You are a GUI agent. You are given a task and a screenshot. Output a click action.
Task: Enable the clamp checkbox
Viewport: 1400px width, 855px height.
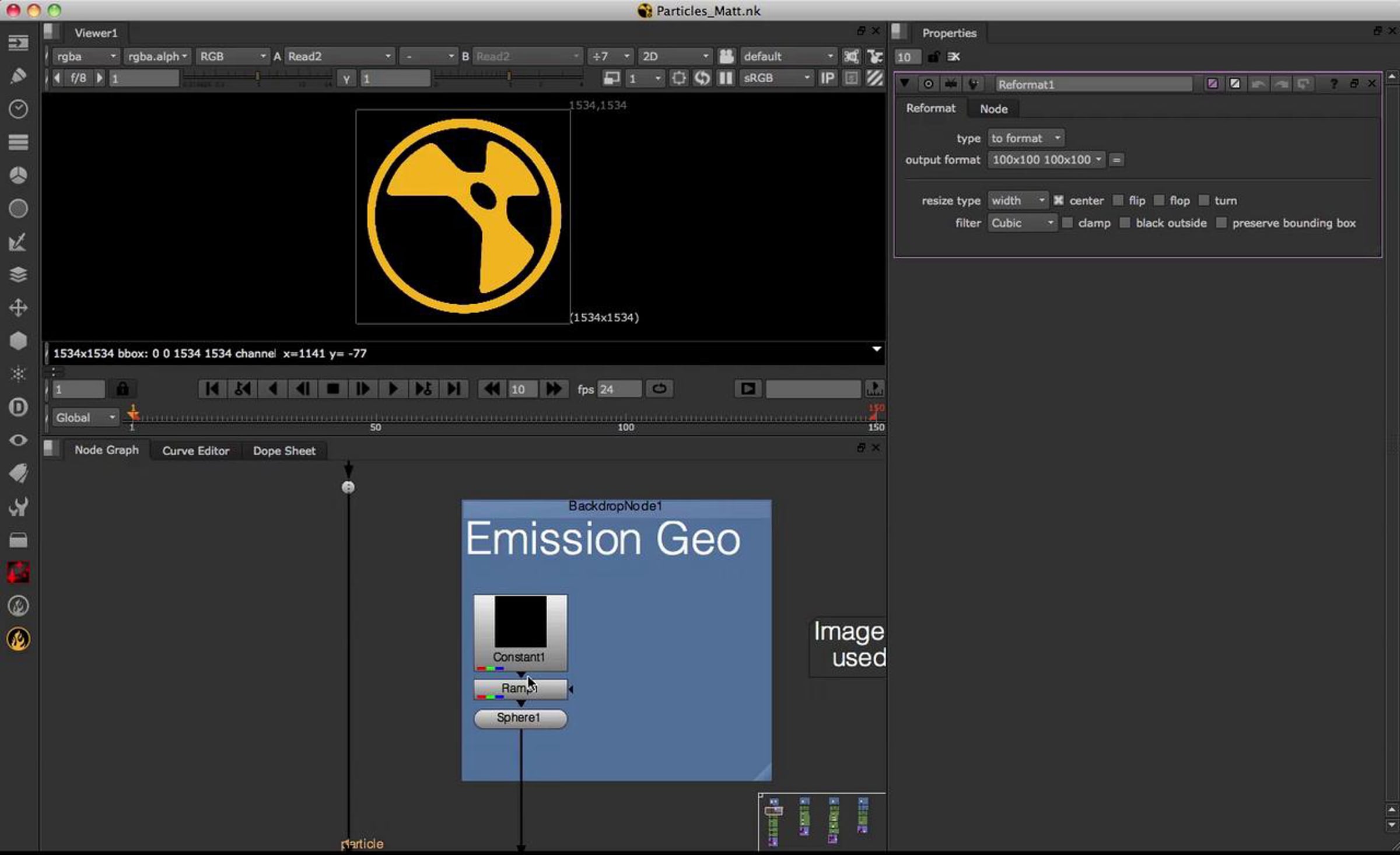[x=1067, y=223]
